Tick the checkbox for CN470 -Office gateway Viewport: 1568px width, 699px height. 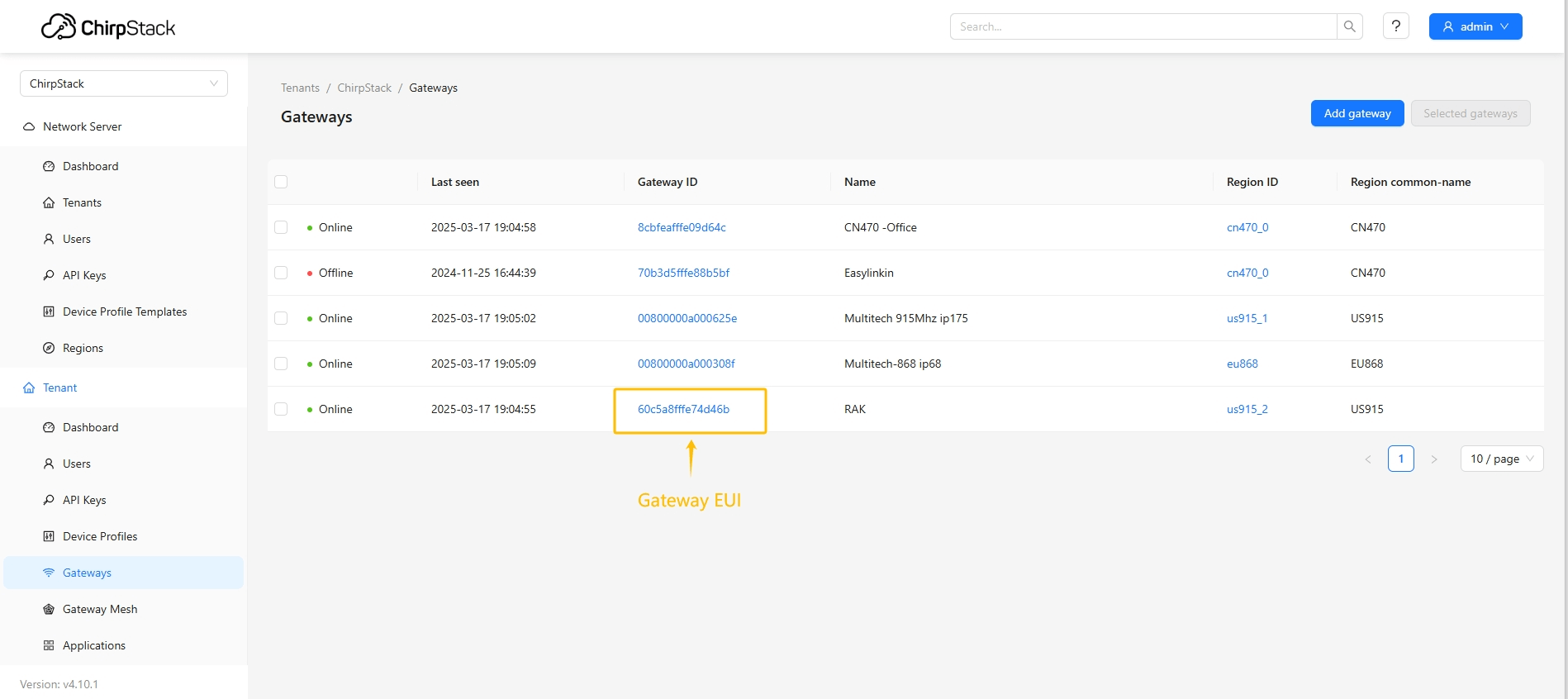(x=281, y=227)
